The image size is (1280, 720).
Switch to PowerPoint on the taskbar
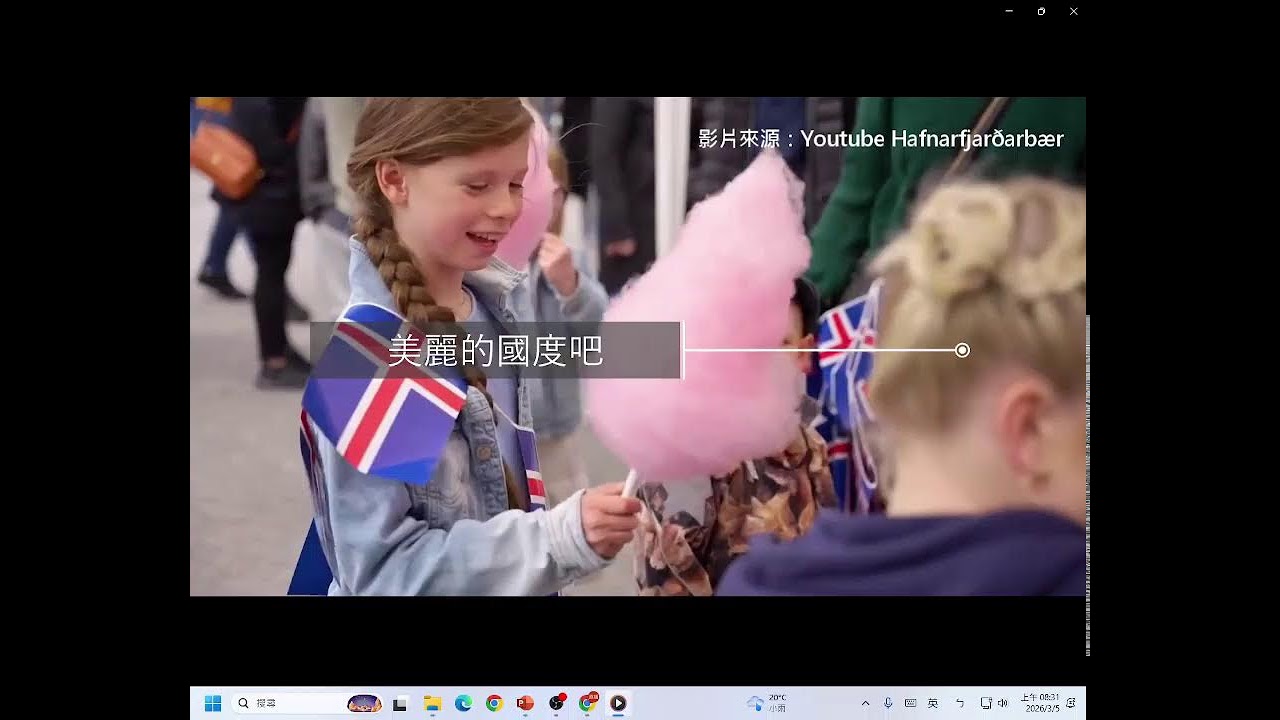pos(525,703)
